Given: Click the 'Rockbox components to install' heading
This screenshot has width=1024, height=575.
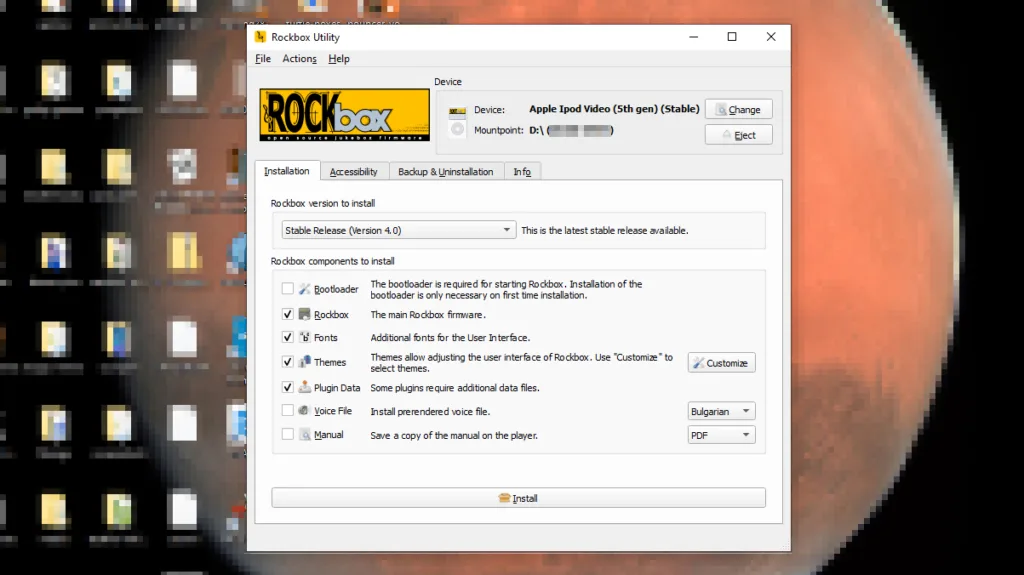Looking at the screenshot, I should (x=332, y=261).
